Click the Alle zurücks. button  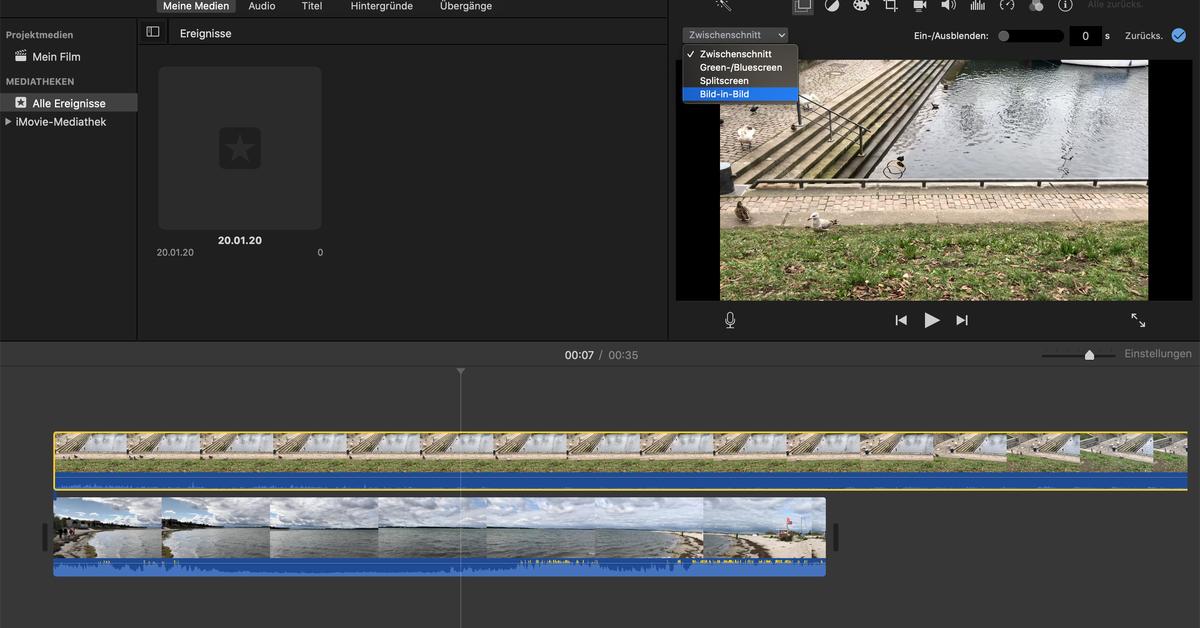(1115, 5)
